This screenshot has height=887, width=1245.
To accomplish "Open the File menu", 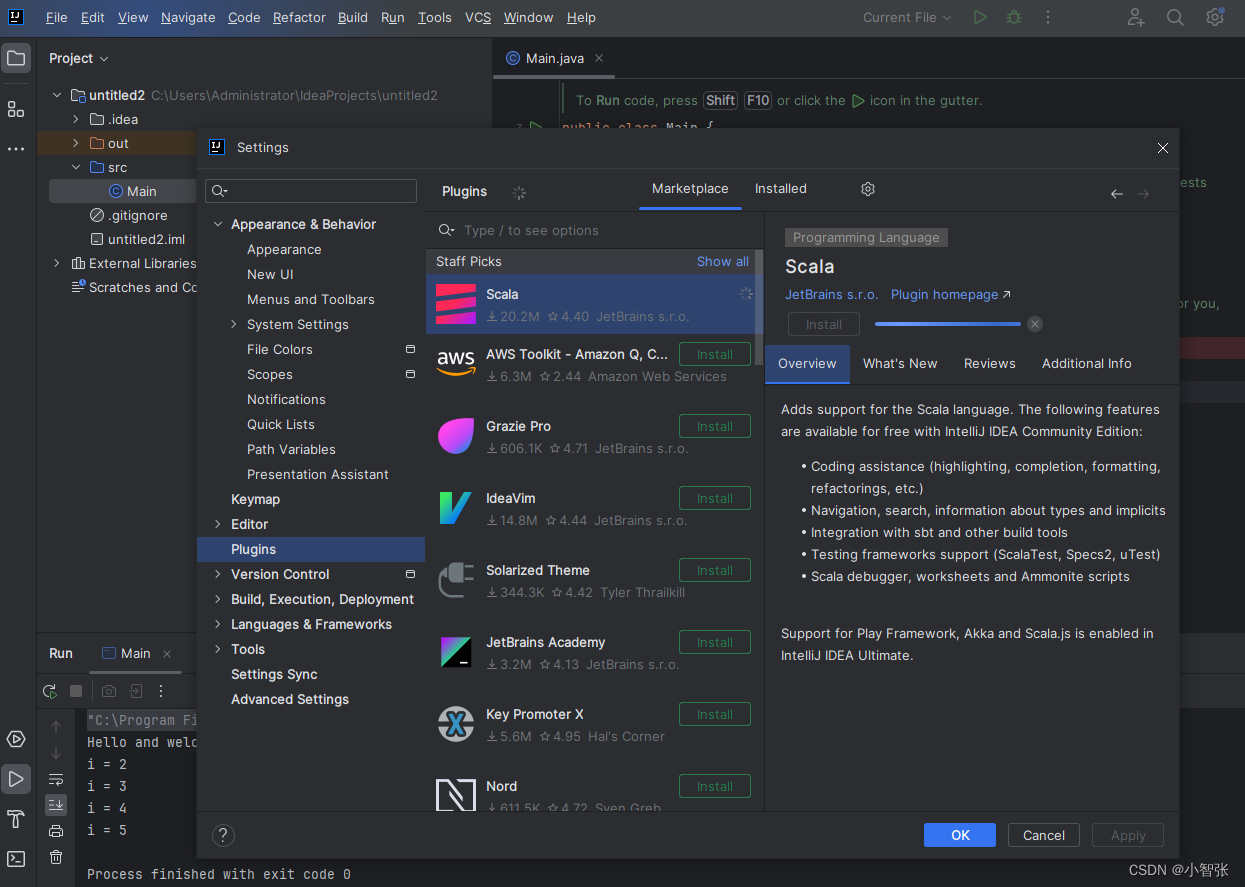I will click(x=57, y=17).
